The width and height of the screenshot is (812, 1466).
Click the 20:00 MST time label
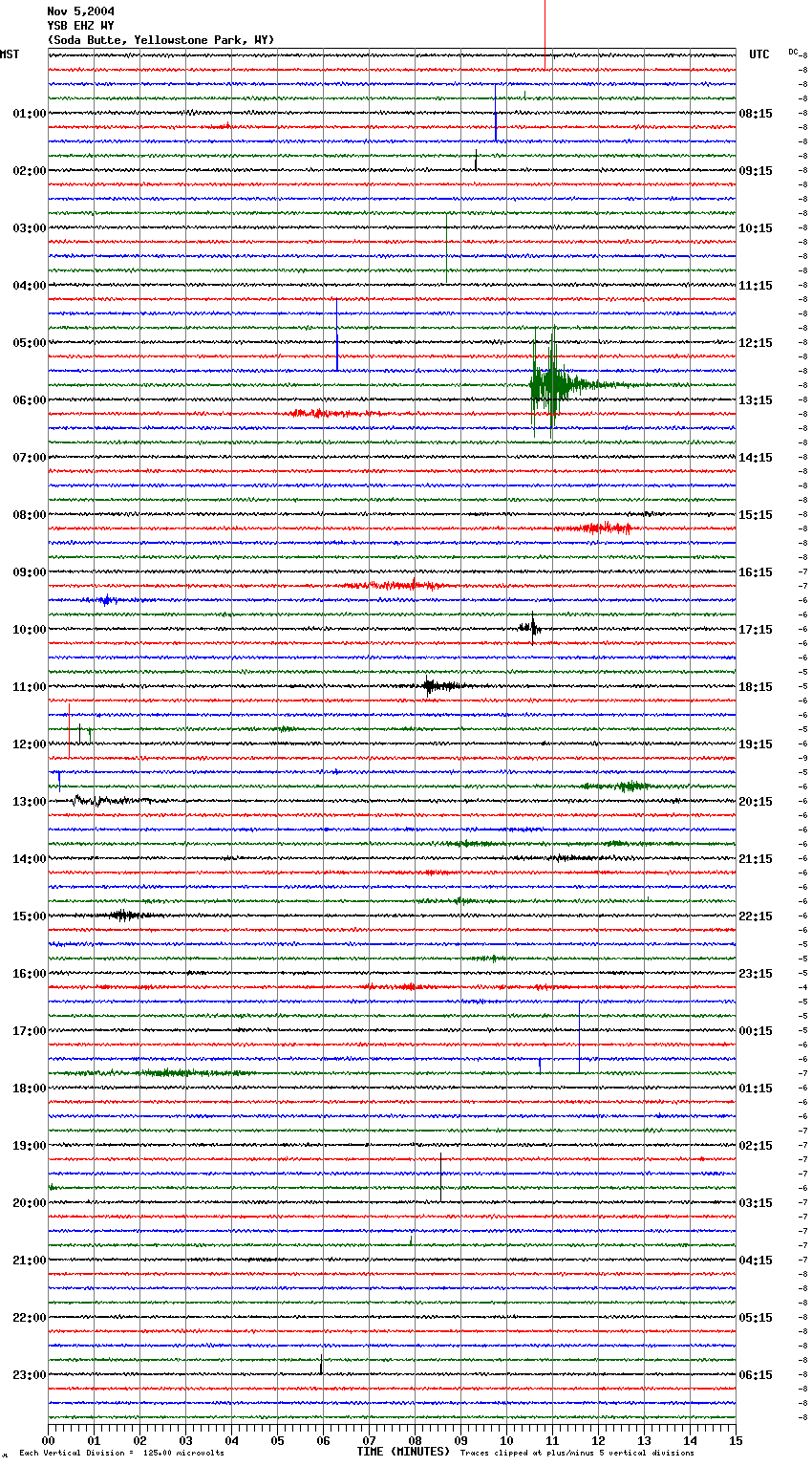coord(30,1203)
